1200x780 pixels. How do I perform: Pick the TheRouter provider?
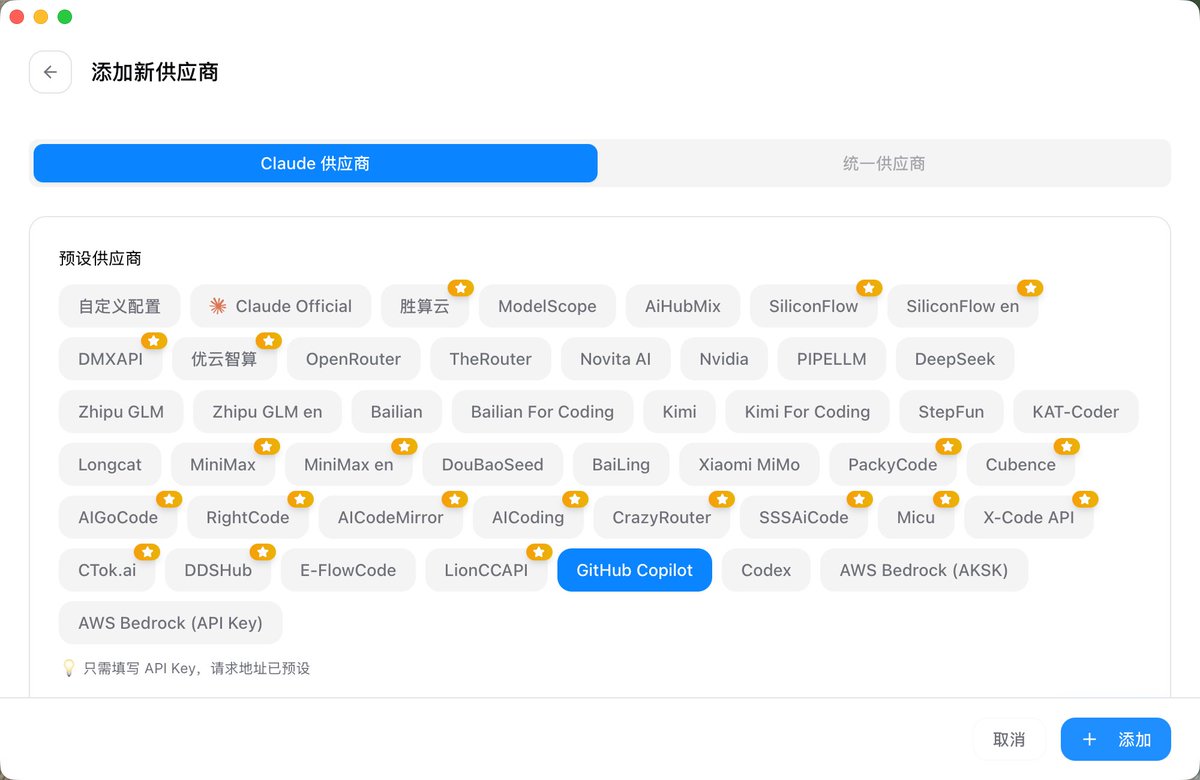(491, 359)
